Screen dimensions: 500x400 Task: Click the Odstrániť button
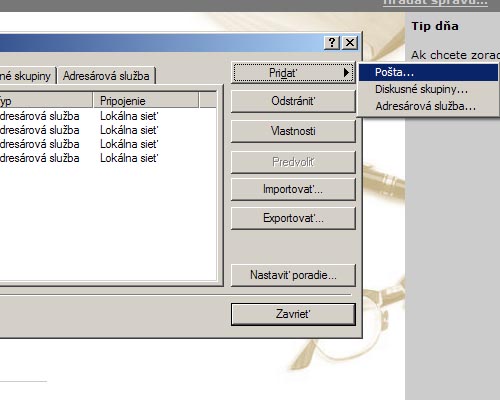[293, 101]
